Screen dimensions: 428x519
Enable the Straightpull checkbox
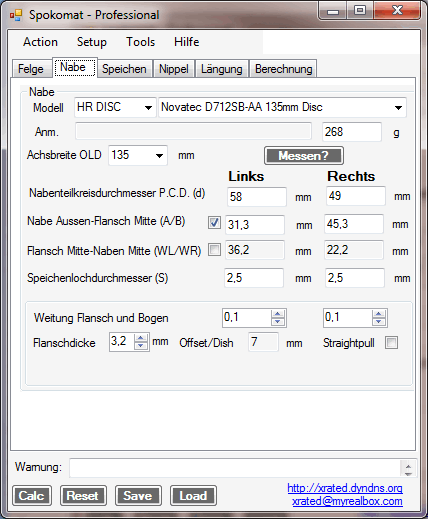pyautogui.click(x=391, y=343)
